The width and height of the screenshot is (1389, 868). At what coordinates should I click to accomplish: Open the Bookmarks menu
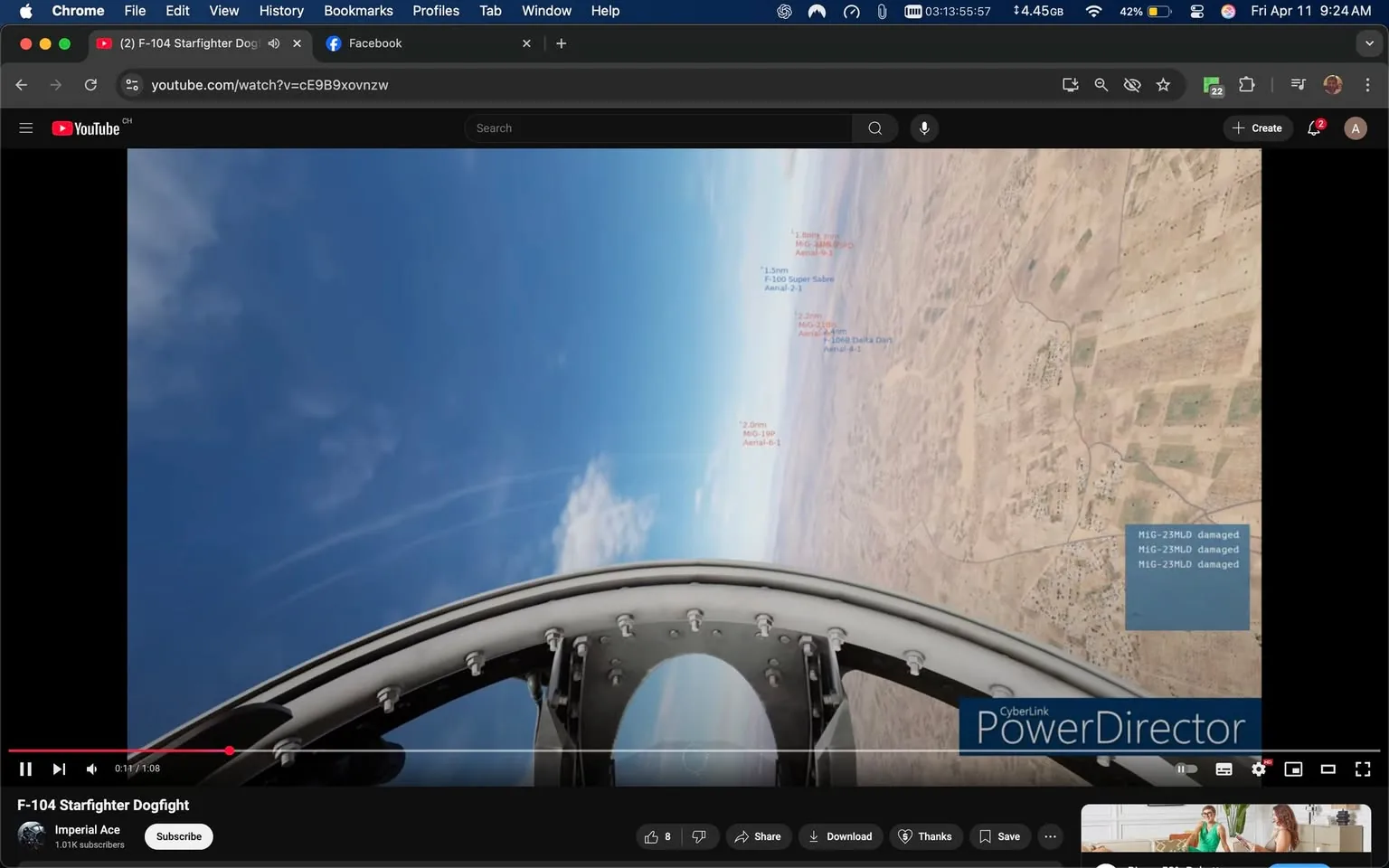(x=358, y=11)
